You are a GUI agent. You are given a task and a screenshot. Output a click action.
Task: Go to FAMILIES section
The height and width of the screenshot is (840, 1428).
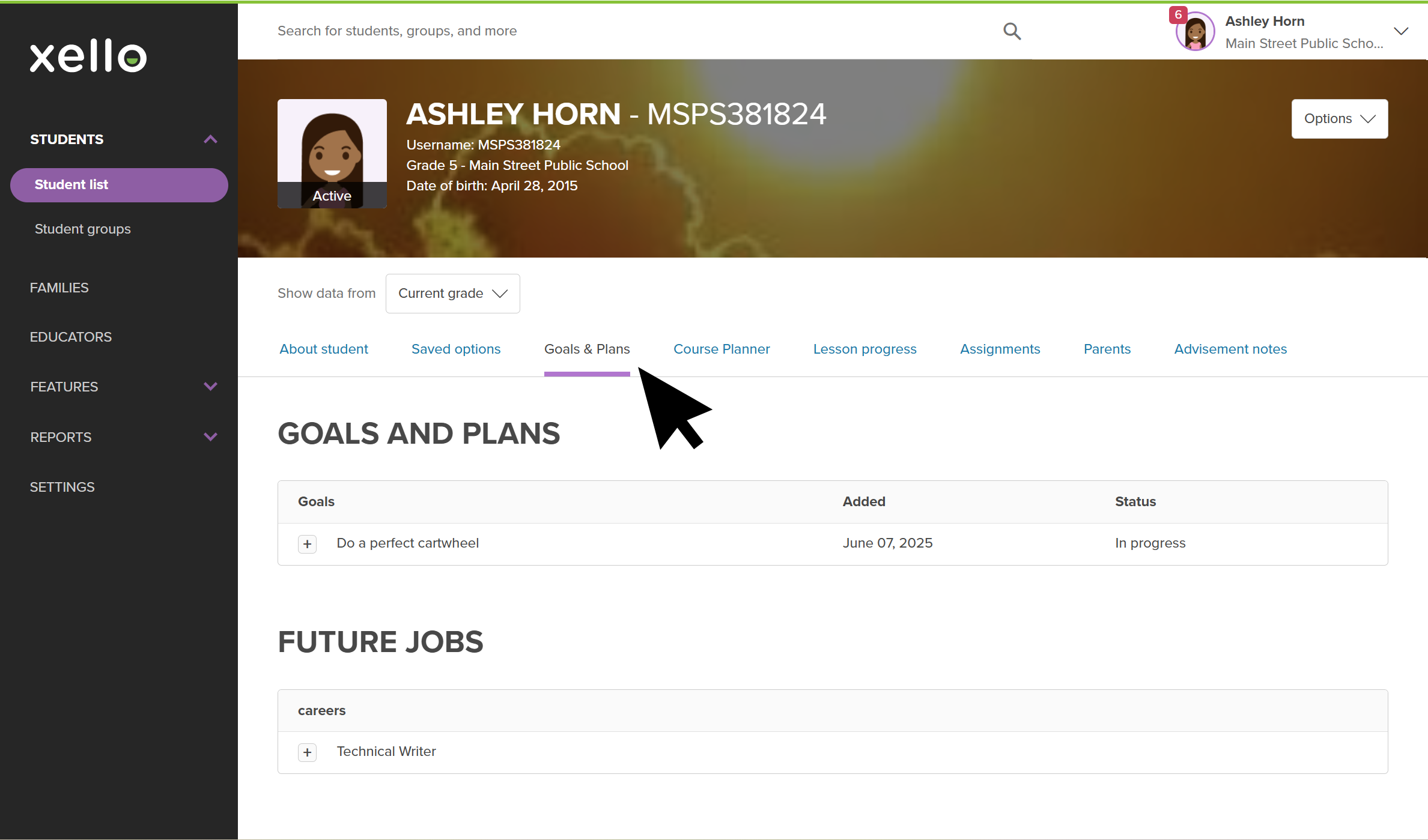tap(59, 288)
